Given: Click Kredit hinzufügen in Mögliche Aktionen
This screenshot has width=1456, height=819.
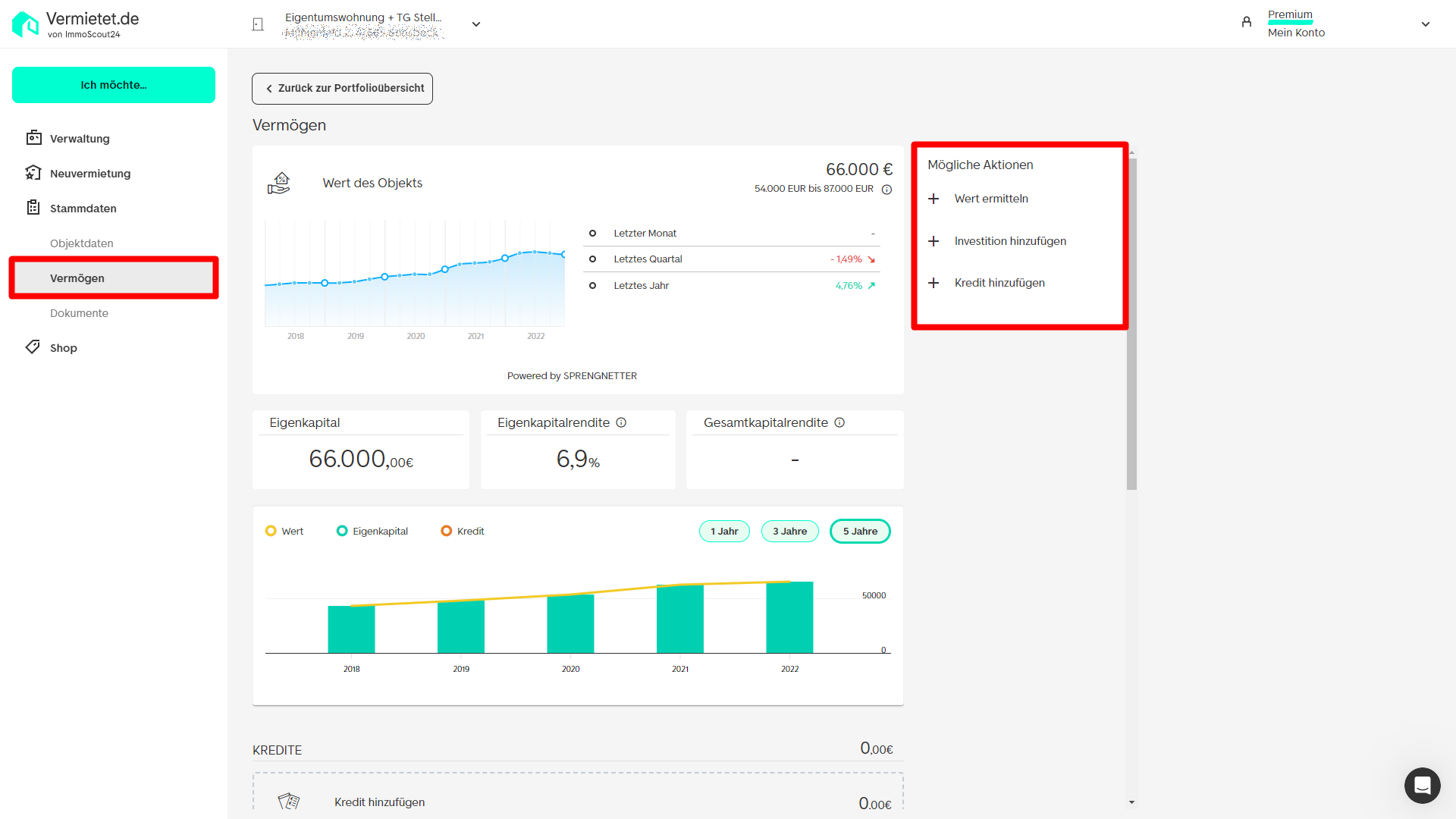Looking at the screenshot, I should 999,283.
